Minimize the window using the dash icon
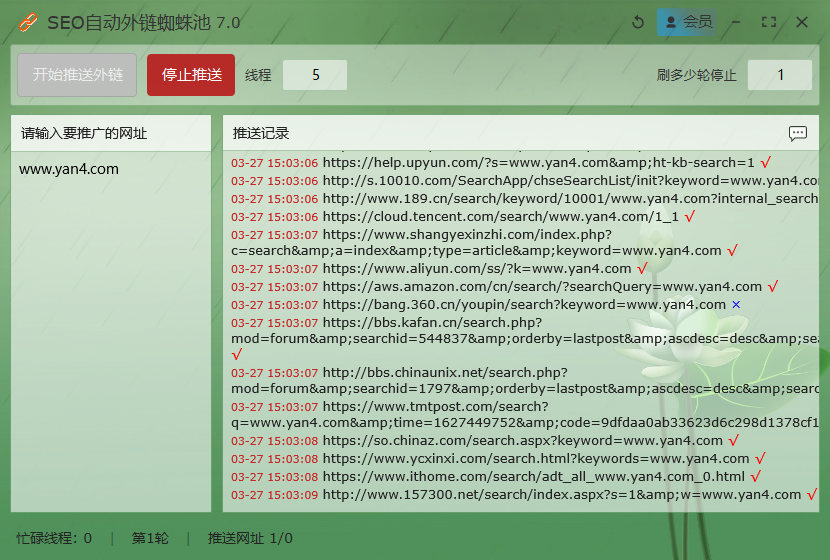This screenshot has width=830, height=560. click(736, 22)
